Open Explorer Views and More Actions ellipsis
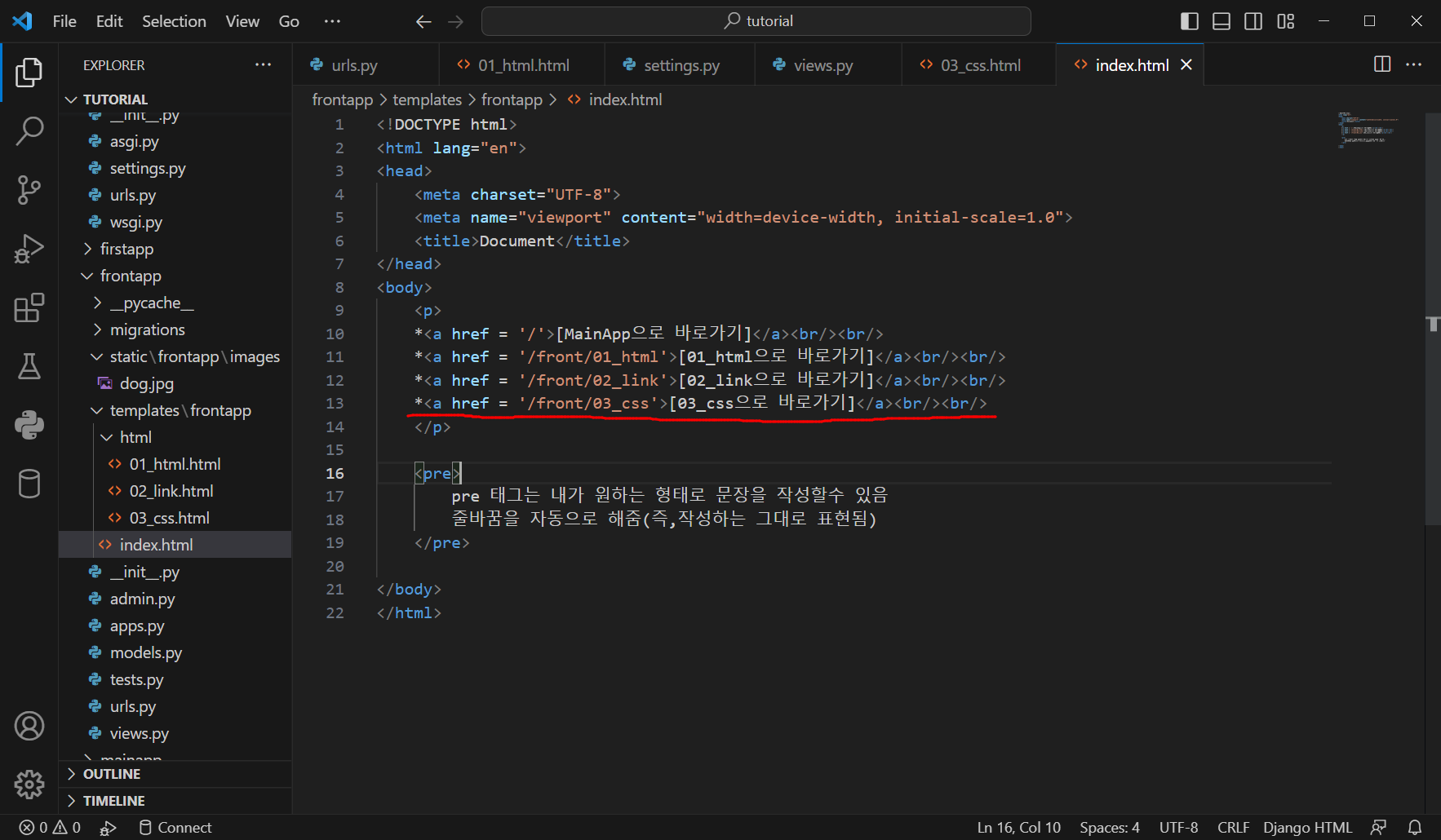This screenshot has width=1441, height=840. [x=263, y=64]
